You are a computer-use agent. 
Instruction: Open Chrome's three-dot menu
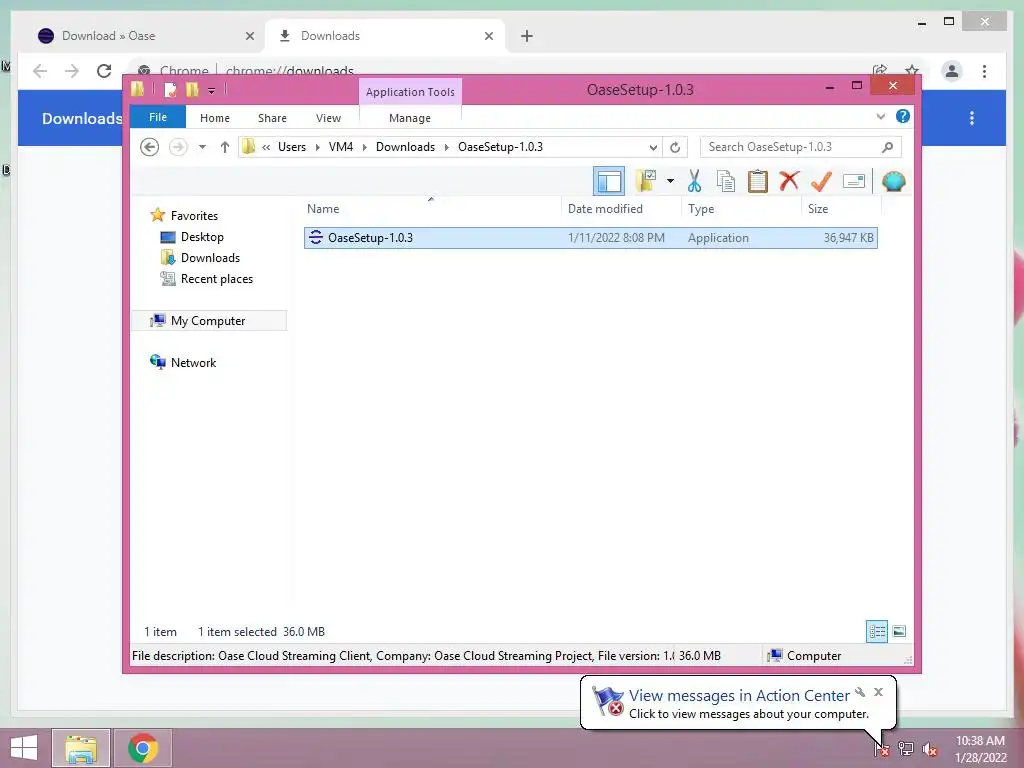pyautogui.click(x=984, y=71)
